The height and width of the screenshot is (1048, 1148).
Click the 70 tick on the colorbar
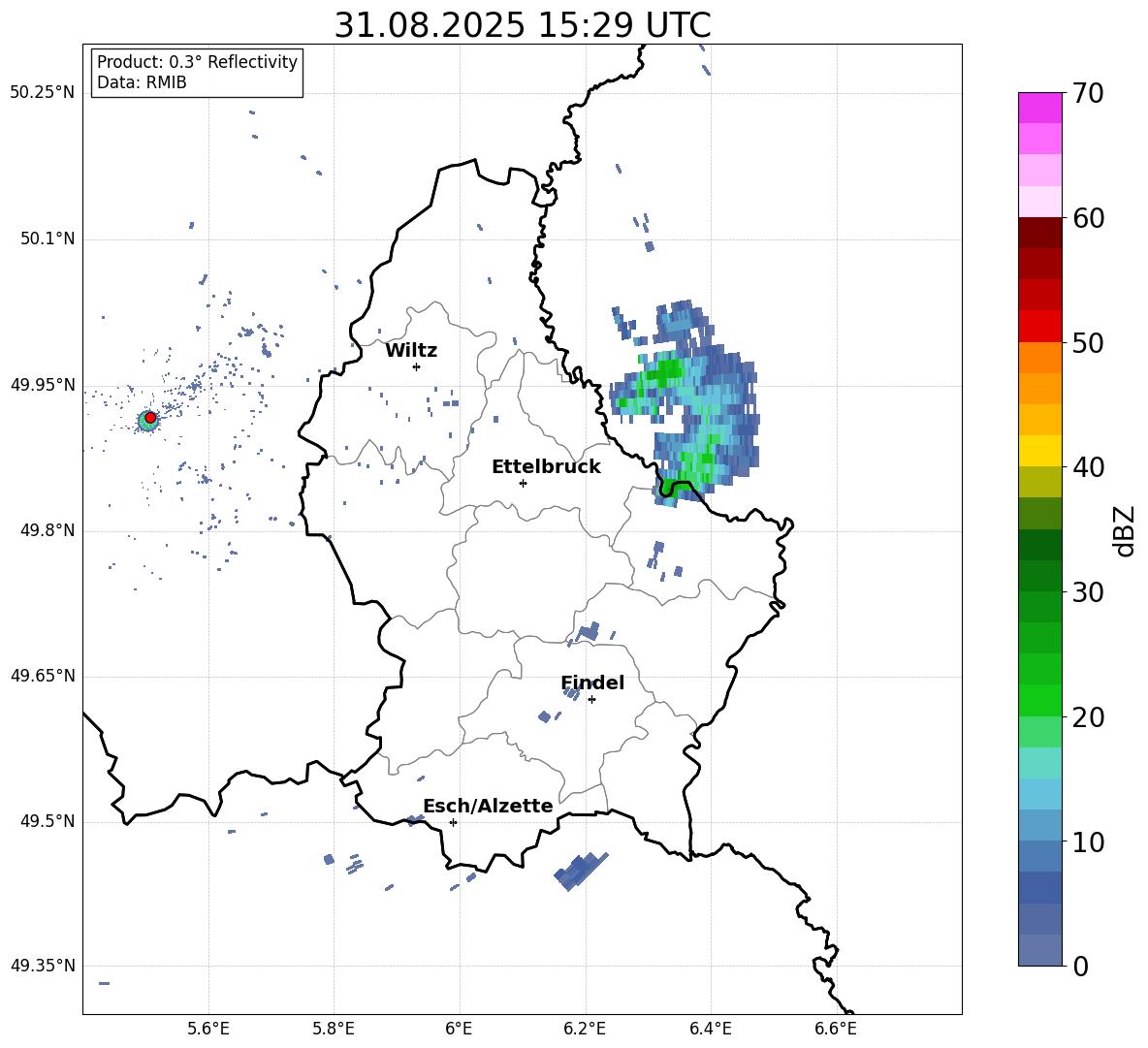(1088, 93)
